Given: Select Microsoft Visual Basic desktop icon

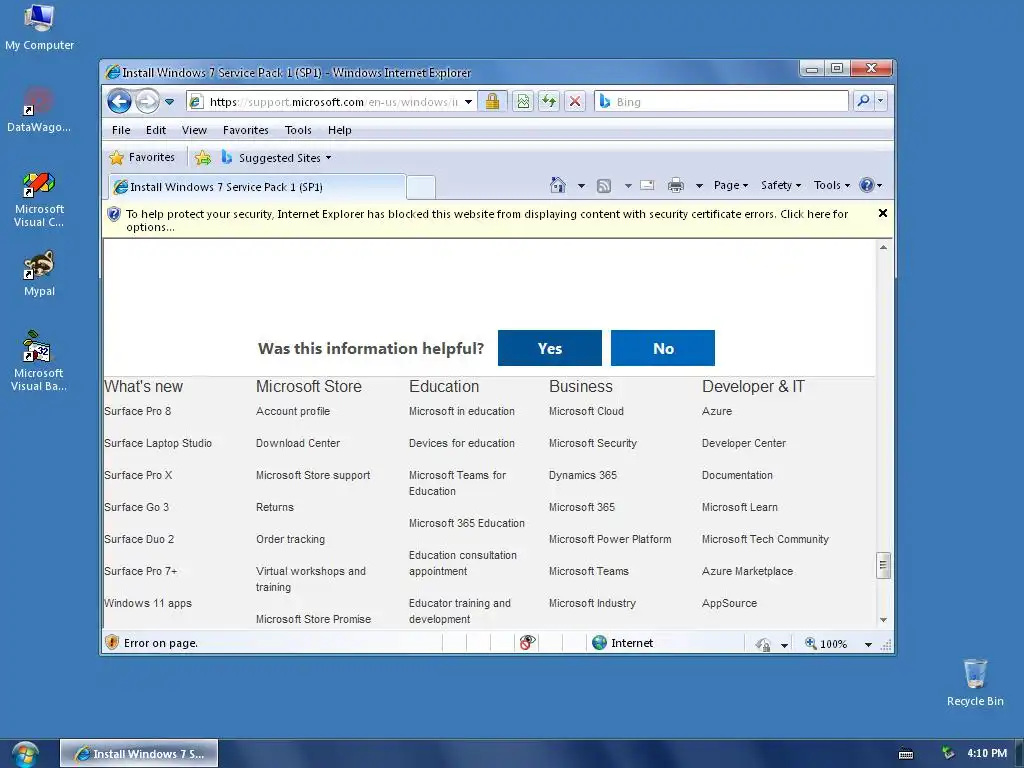Looking at the screenshot, I should point(39,361).
